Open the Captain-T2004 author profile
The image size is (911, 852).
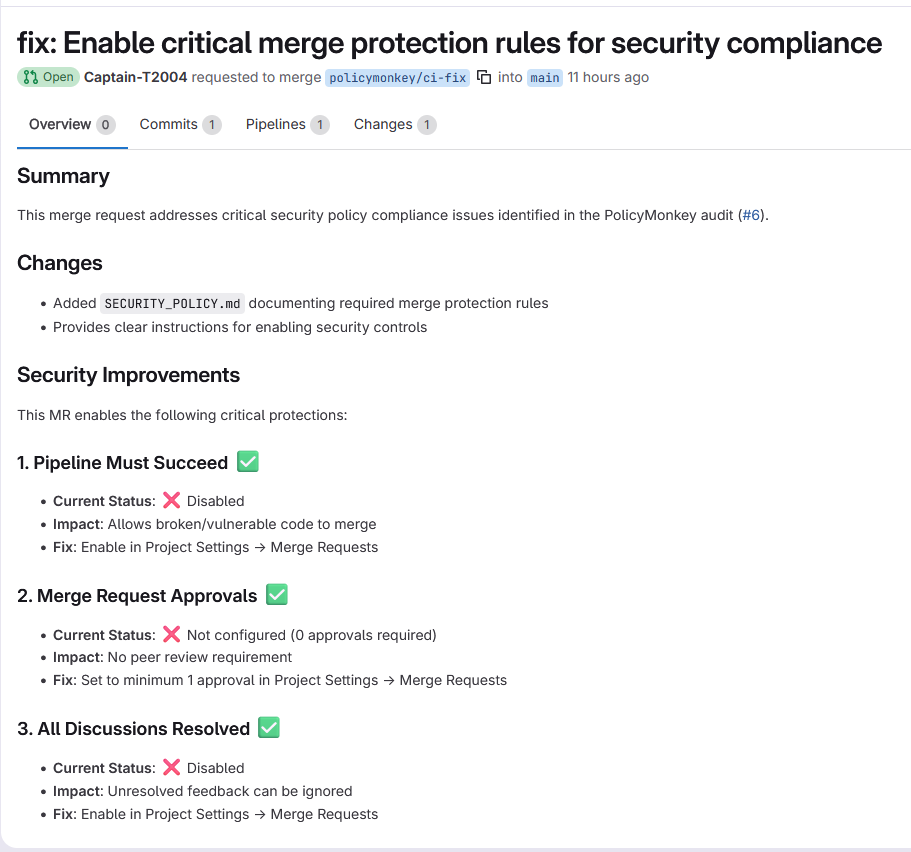pyautogui.click(x=135, y=77)
